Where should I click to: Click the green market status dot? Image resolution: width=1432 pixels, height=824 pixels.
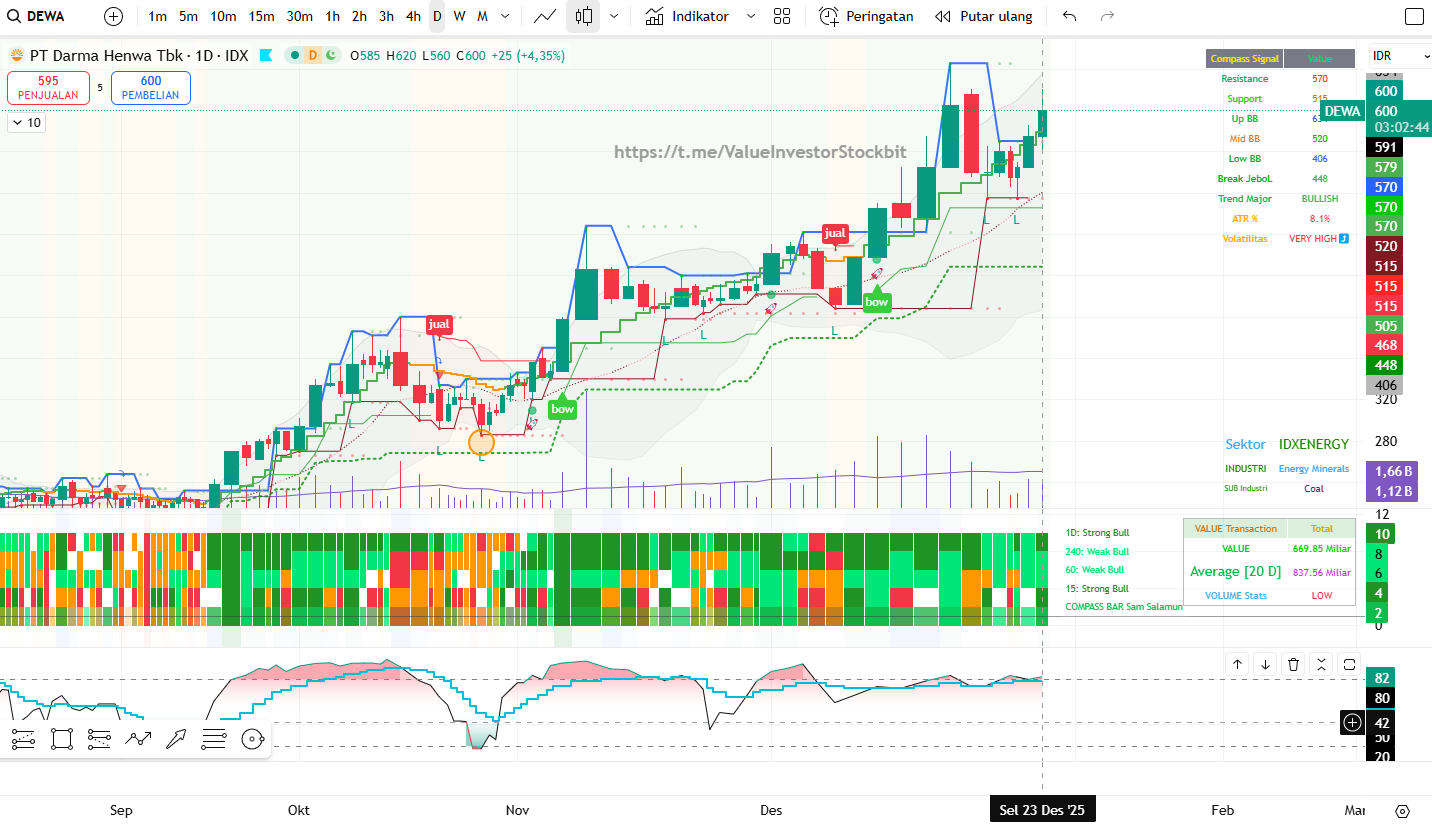coord(295,55)
